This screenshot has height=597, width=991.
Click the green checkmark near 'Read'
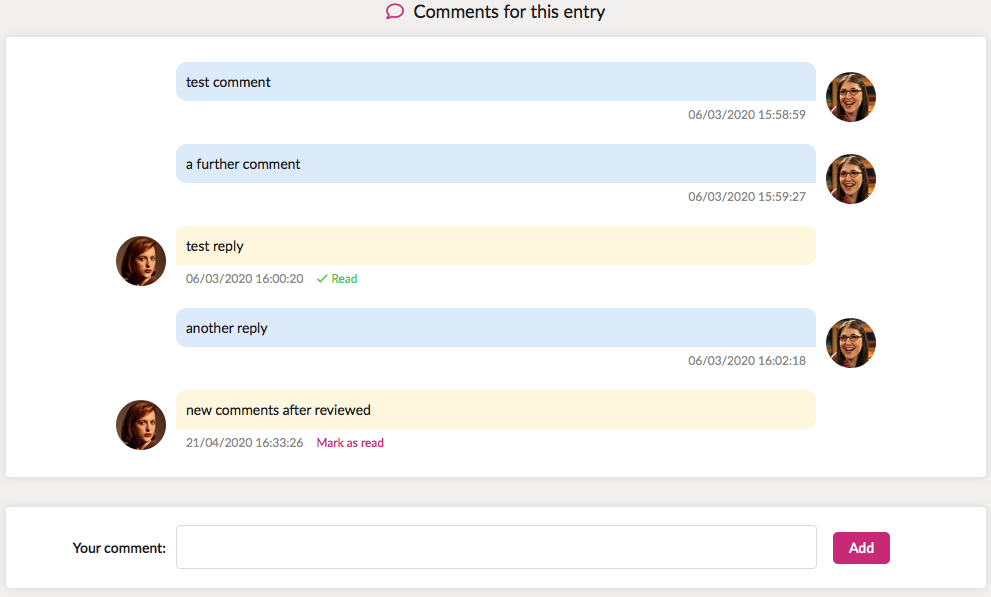pos(320,278)
